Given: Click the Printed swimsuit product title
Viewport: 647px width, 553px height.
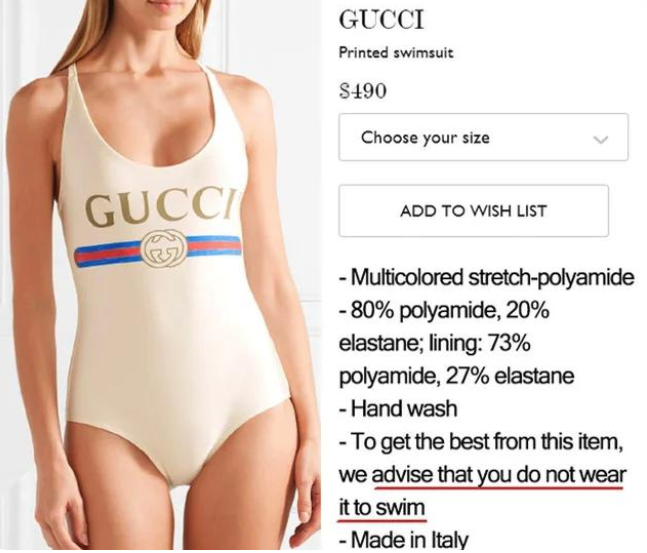Looking at the screenshot, I should point(396,52).
